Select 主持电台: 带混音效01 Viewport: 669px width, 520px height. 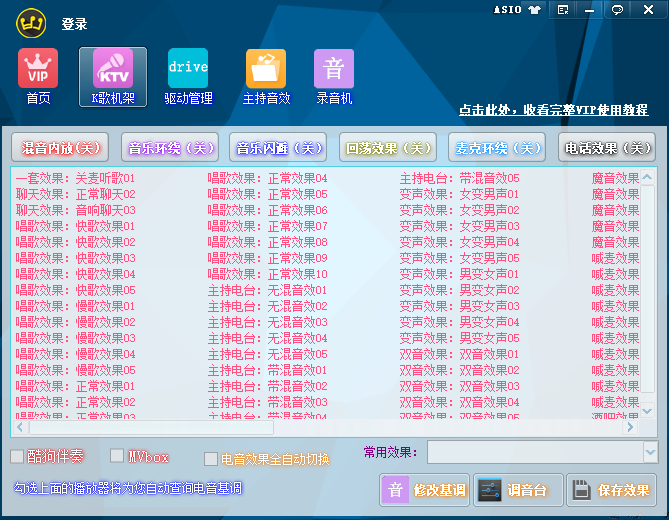268,370
